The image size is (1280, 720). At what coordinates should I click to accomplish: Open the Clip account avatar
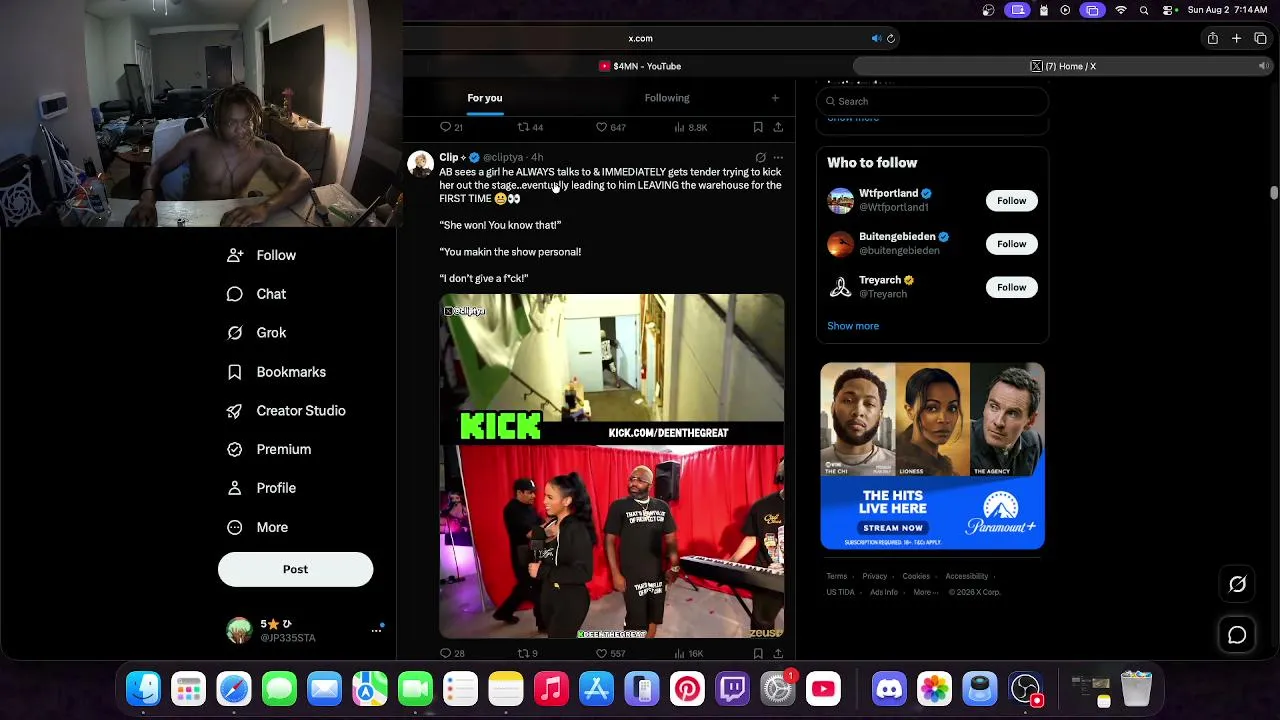click(421, 164)
